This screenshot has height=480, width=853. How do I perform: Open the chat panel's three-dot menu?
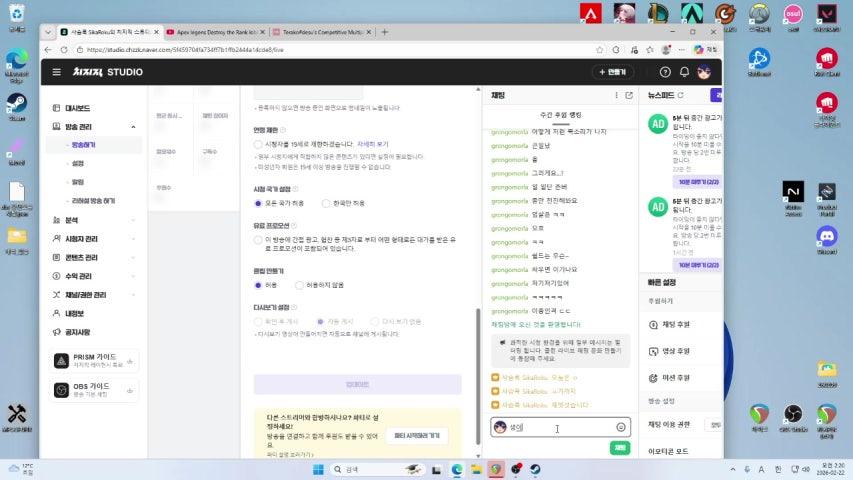[x=615, y=95]
